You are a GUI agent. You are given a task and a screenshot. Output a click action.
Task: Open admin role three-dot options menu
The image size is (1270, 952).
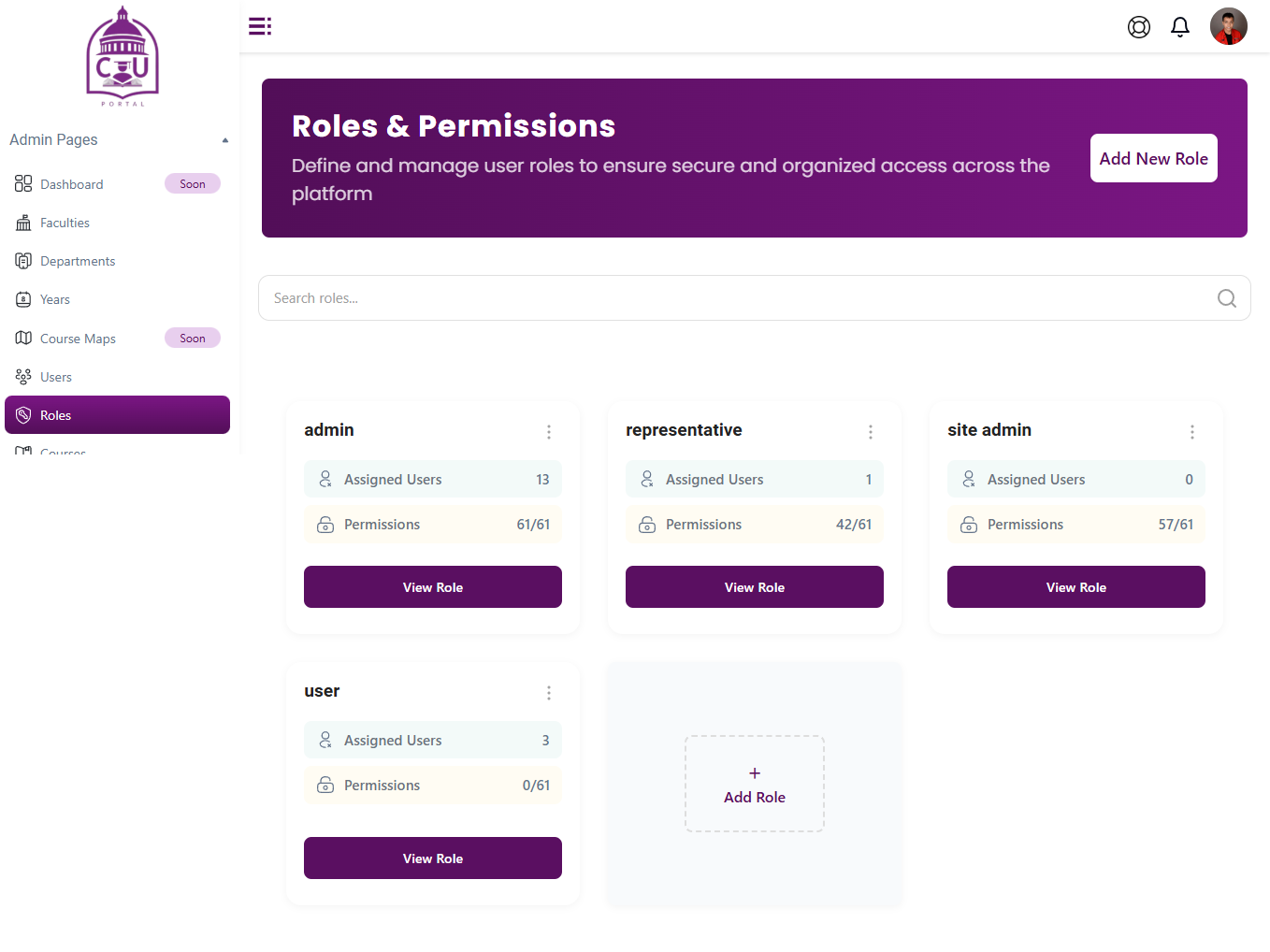(x=549, y=431)
